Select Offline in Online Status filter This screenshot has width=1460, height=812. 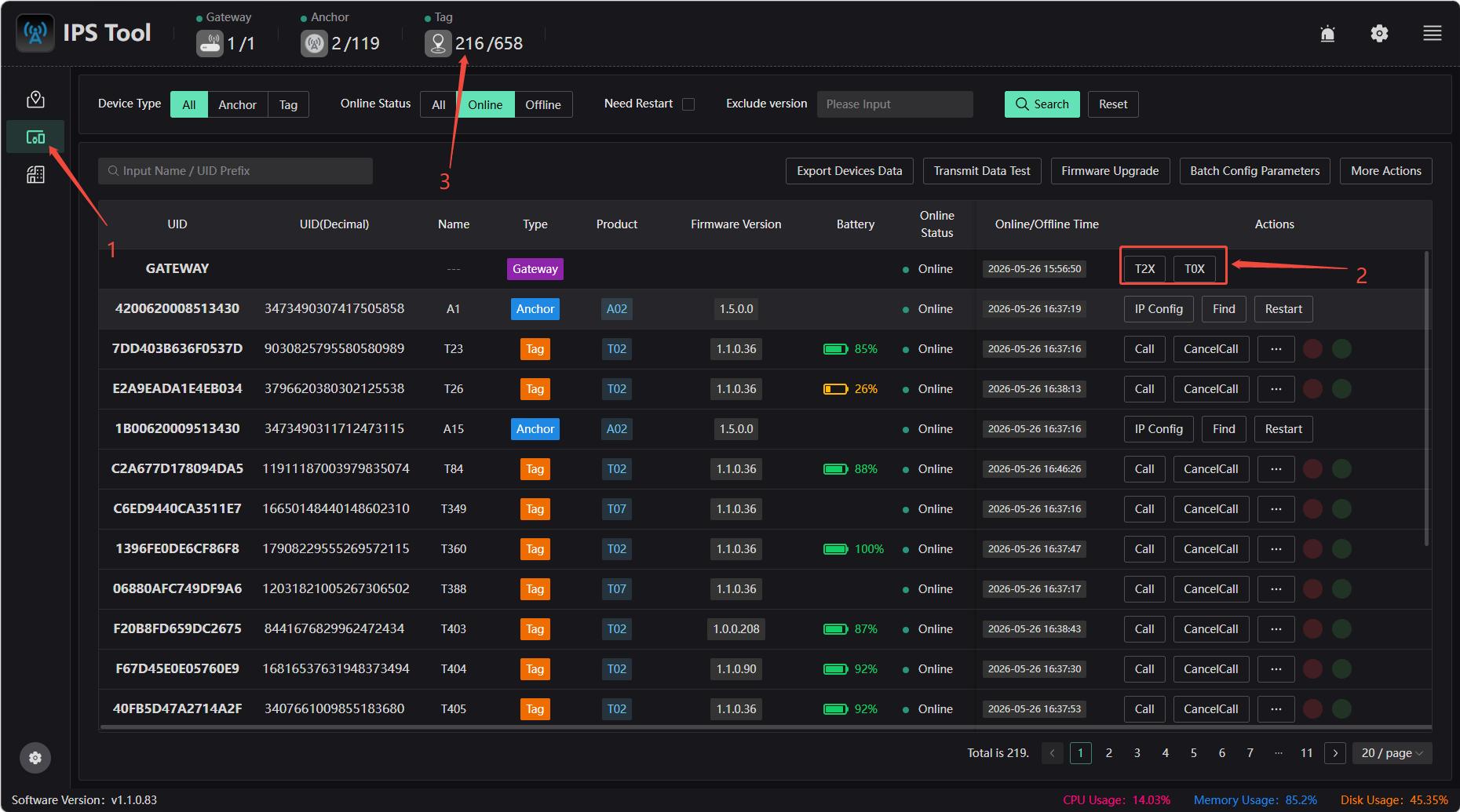543,104
